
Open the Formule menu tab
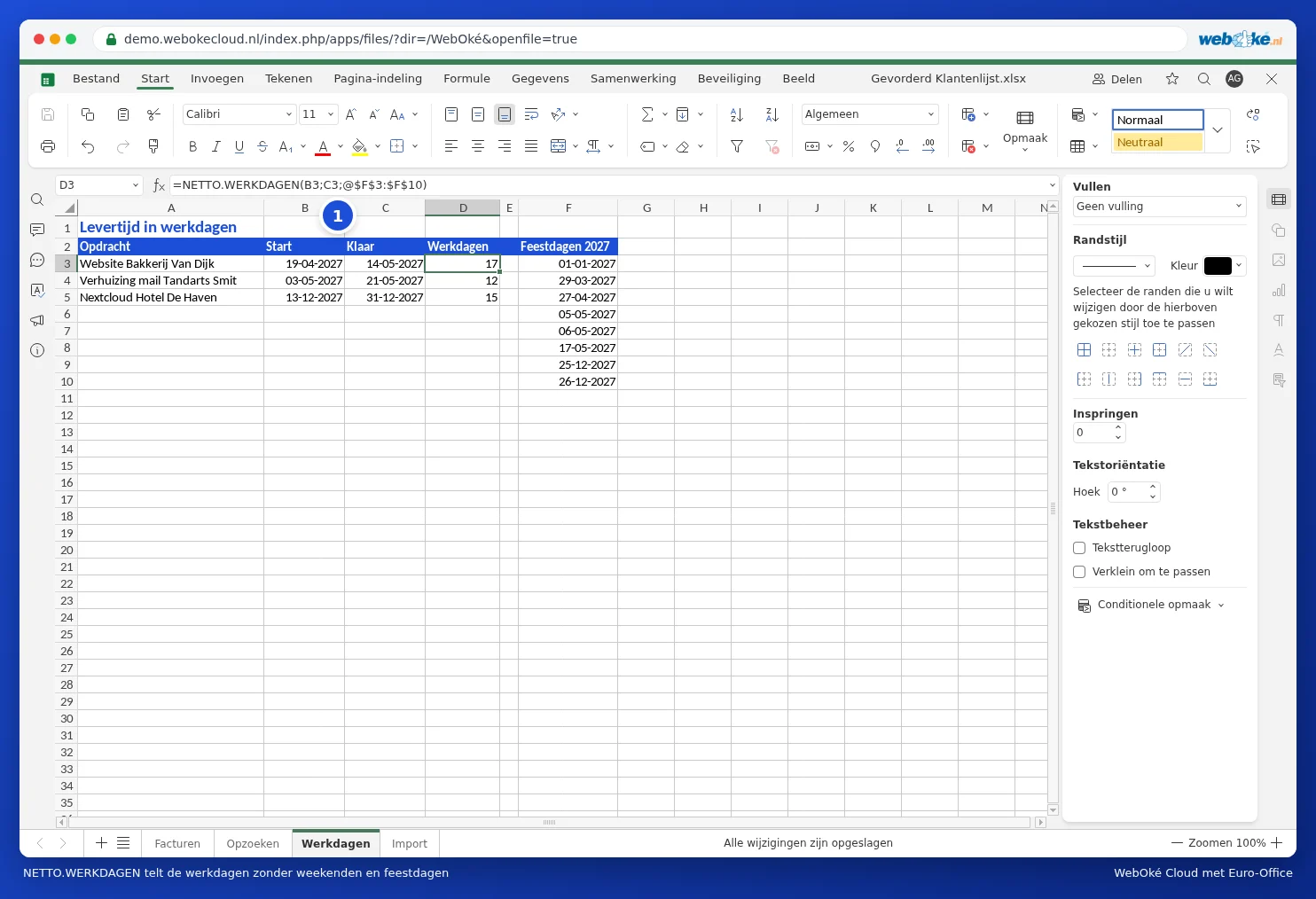pyautogui.click(x=466, y=79)
